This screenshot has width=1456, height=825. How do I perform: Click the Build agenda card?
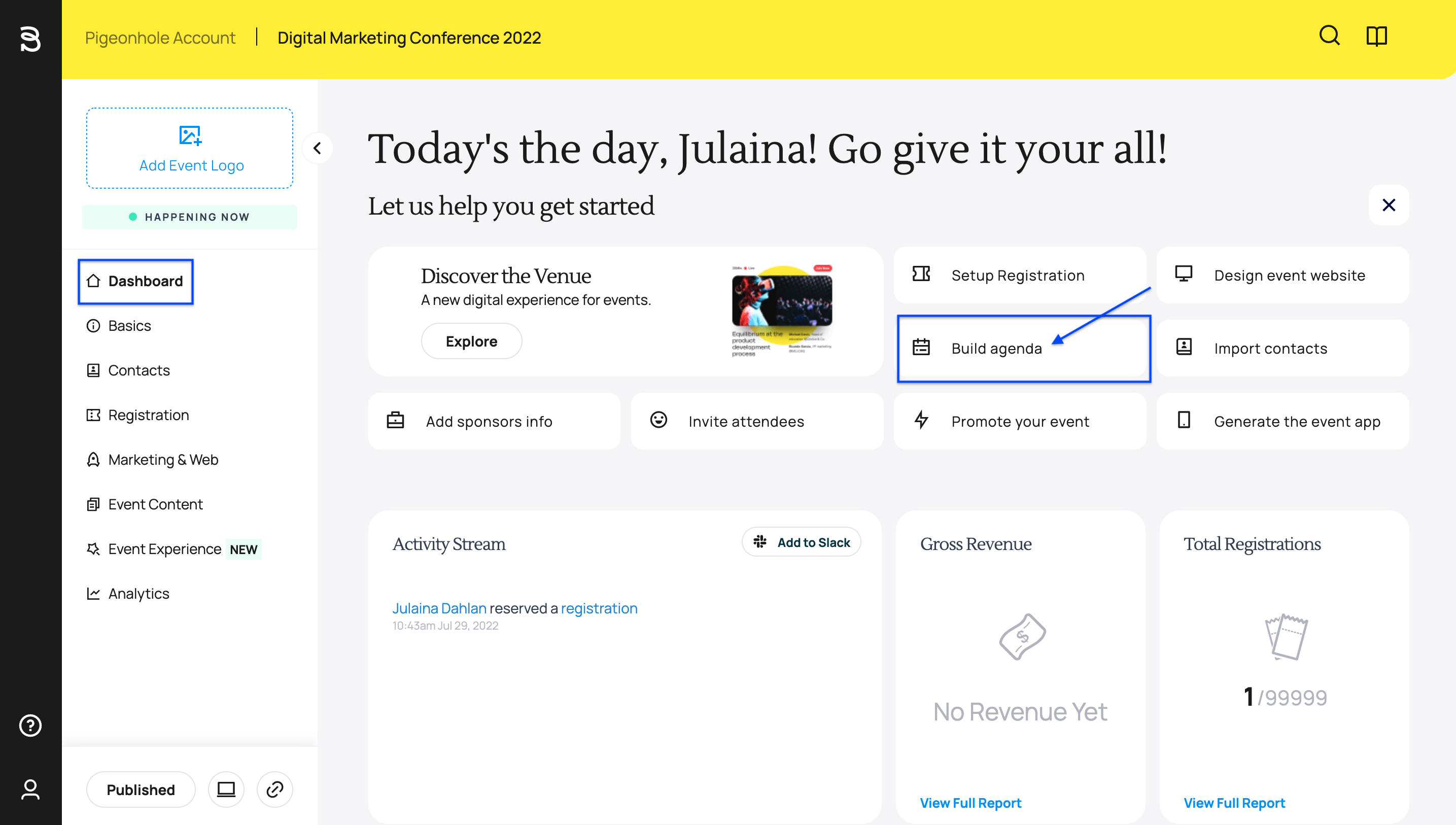click(x=1023, y=349)
